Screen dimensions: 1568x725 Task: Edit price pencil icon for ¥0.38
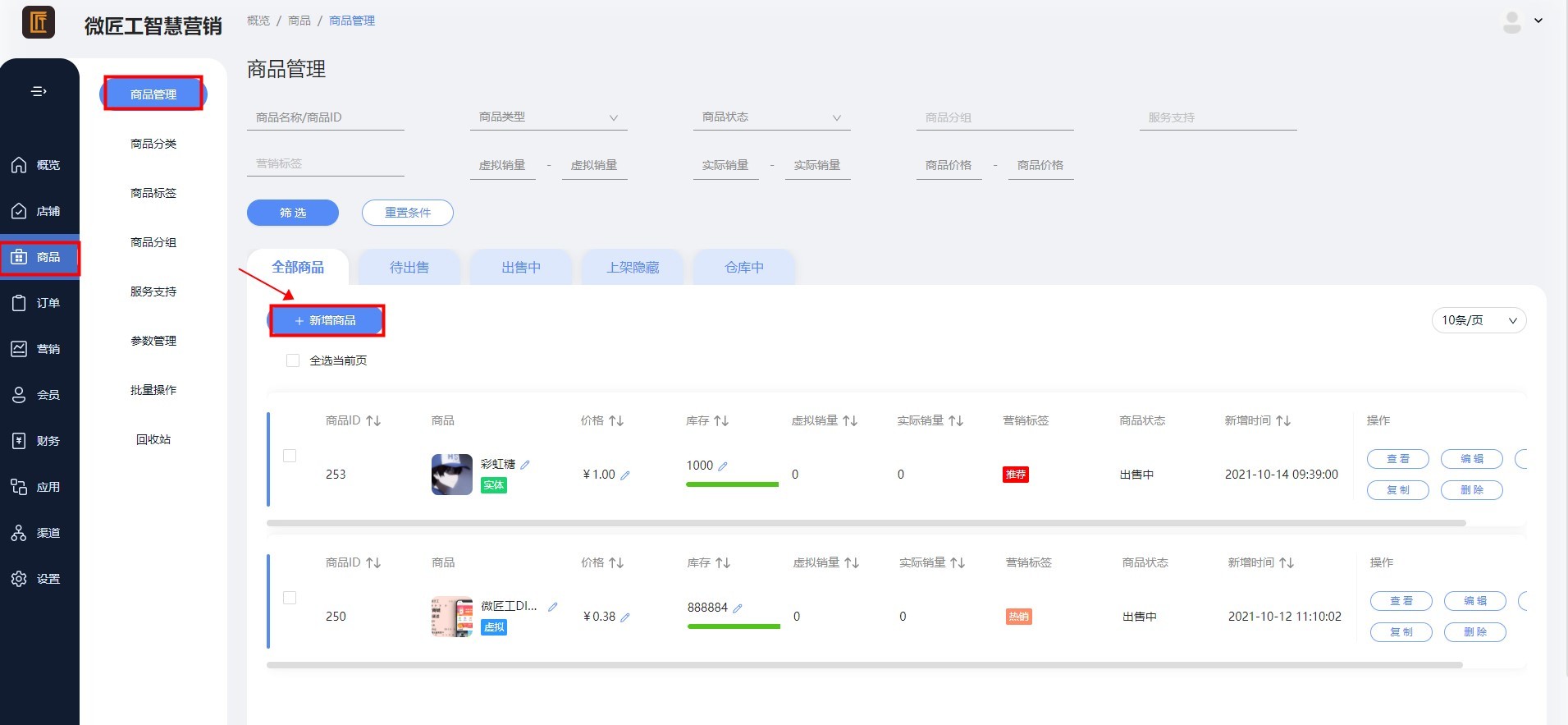pyautogui.click(x=625, y=617)
